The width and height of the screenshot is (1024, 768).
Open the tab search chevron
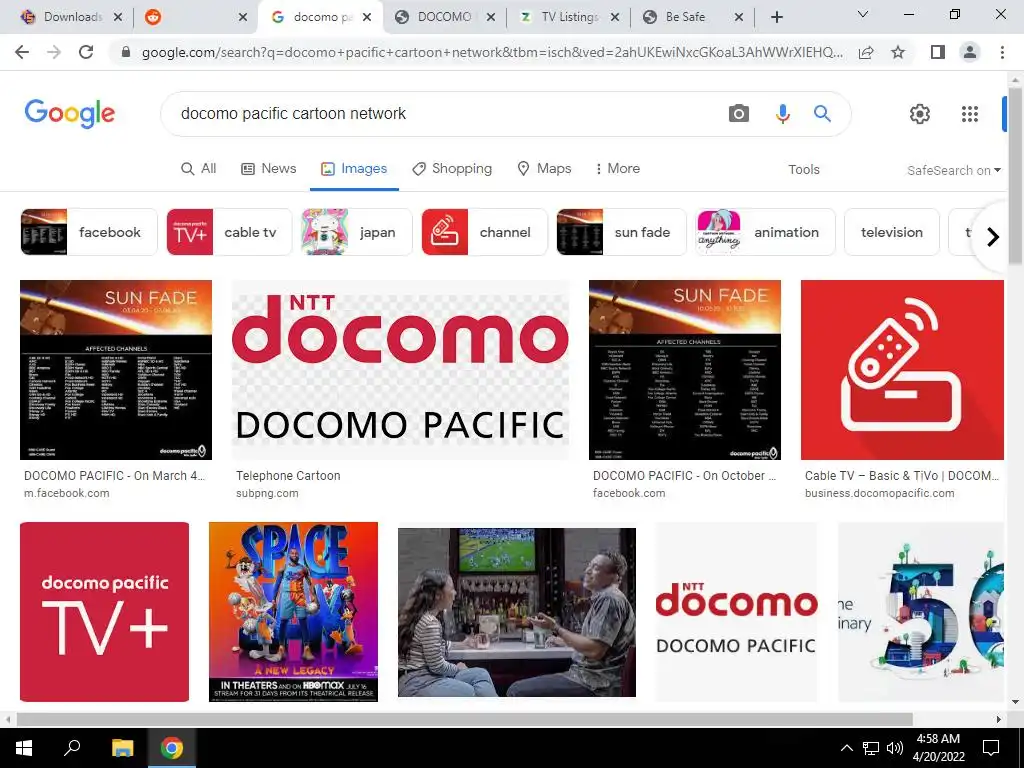click(x=863, y=14)
